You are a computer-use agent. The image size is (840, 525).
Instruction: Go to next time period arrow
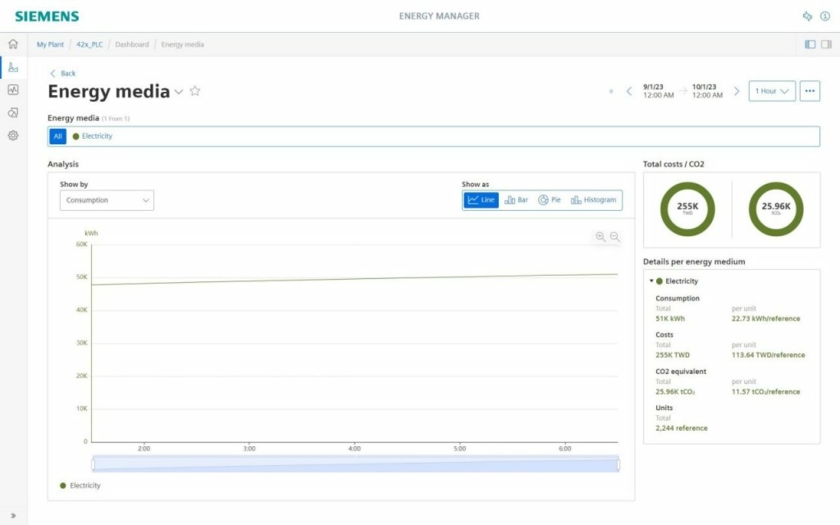coord(737,91)
